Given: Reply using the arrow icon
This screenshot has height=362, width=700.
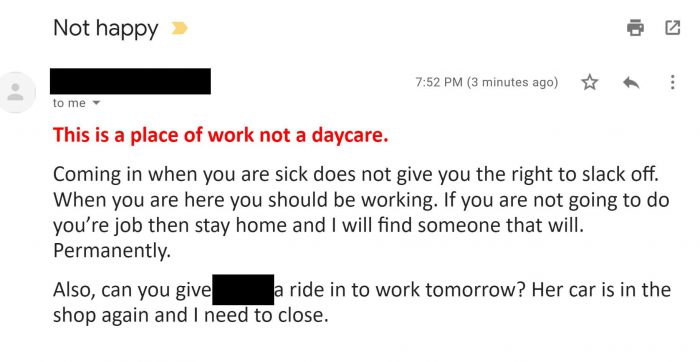Looking at the screenshot, I should click(x=631, y=83).
